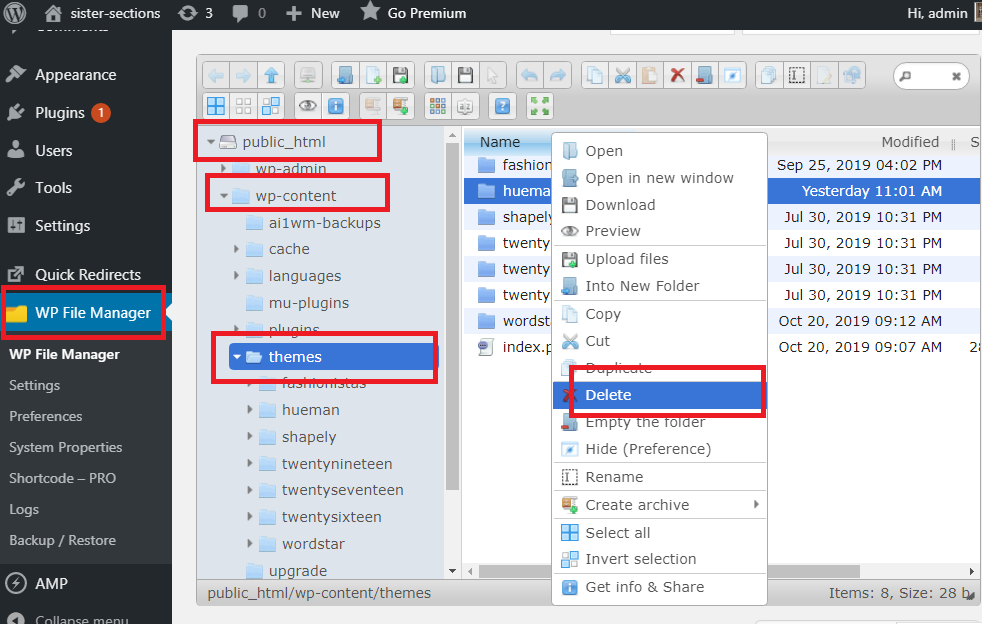
Task: Click Go Premium in admin bar
Action: 414,13
